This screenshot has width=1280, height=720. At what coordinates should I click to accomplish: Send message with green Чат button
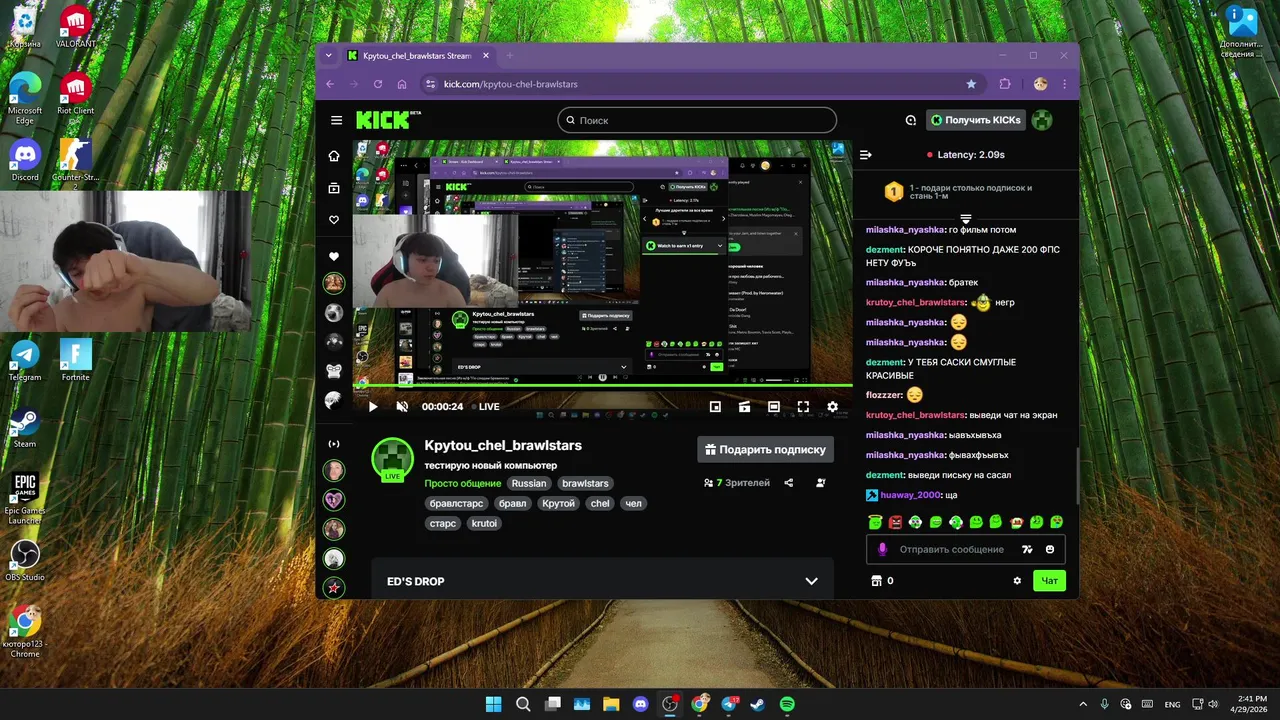tap(1049, 581)
